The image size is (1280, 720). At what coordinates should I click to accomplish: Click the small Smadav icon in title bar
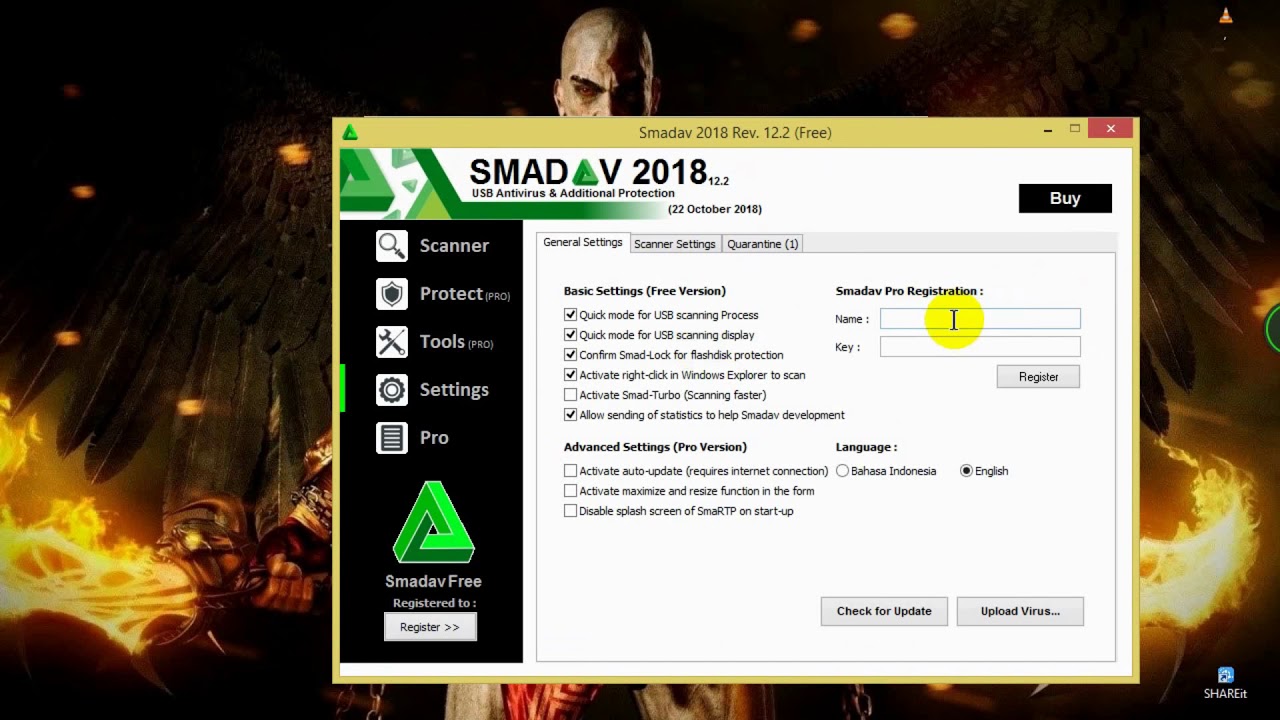coord(350,132)
